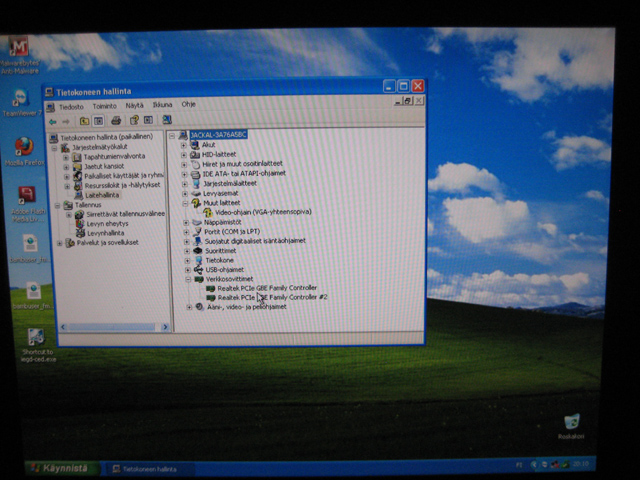The width and height of the screenshot is (640, 480).
Task: Collapse the Verkkosovittimet category
Action: pos(188,280)
